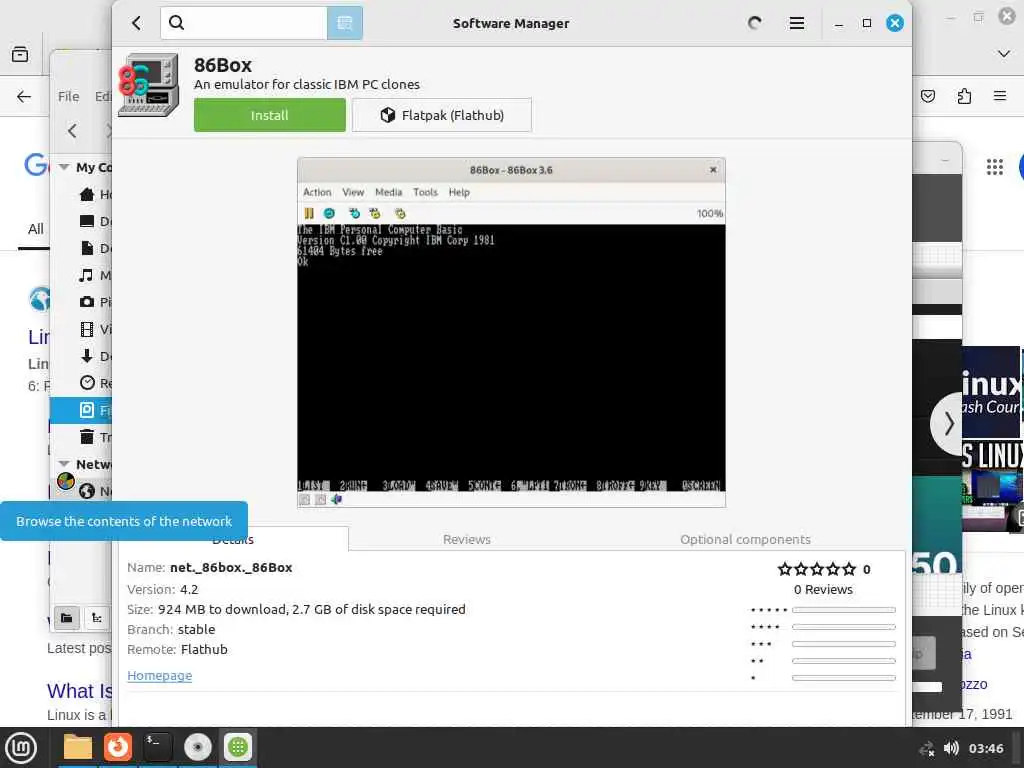This screenshot has height=768, width=1024.
Task: Open the Linux Mint start menu
Action: 21,747
